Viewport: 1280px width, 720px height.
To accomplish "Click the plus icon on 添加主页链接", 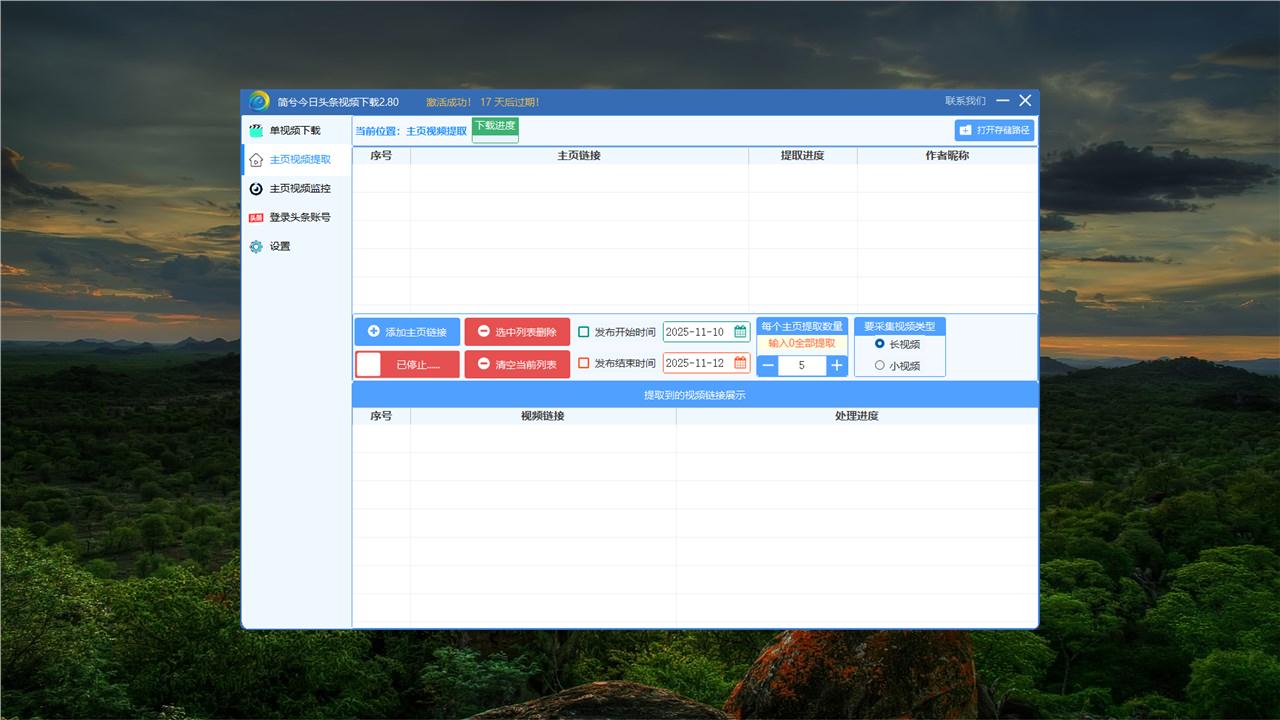I will (374, 332).
